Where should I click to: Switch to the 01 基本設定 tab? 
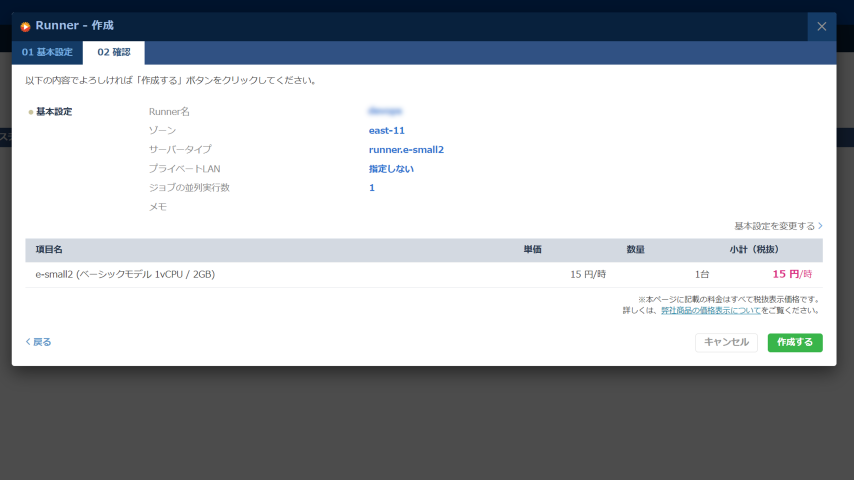(48, 52)
